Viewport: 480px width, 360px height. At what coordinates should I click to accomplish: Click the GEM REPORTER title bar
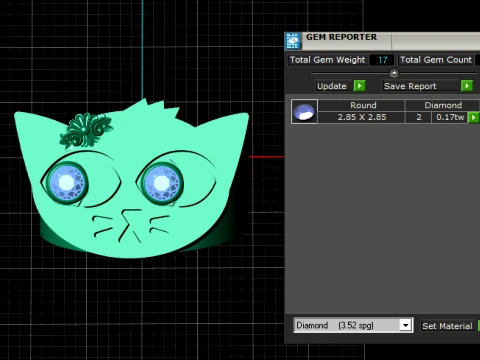point(382,40)
